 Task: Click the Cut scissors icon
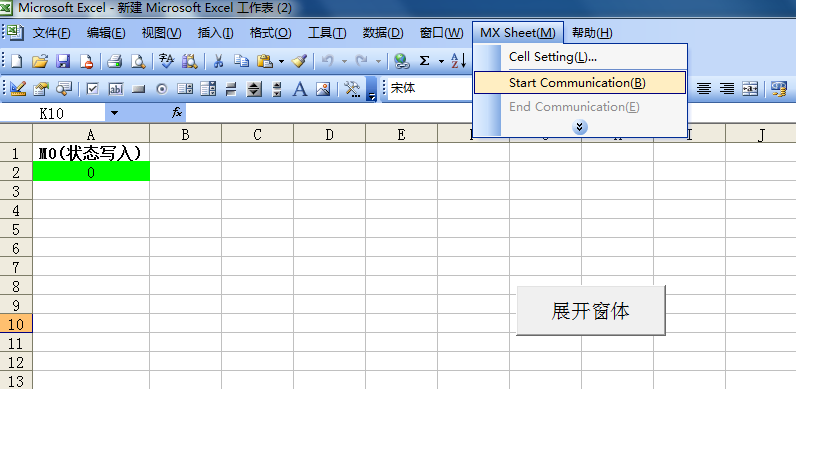(x=217, y=61)
